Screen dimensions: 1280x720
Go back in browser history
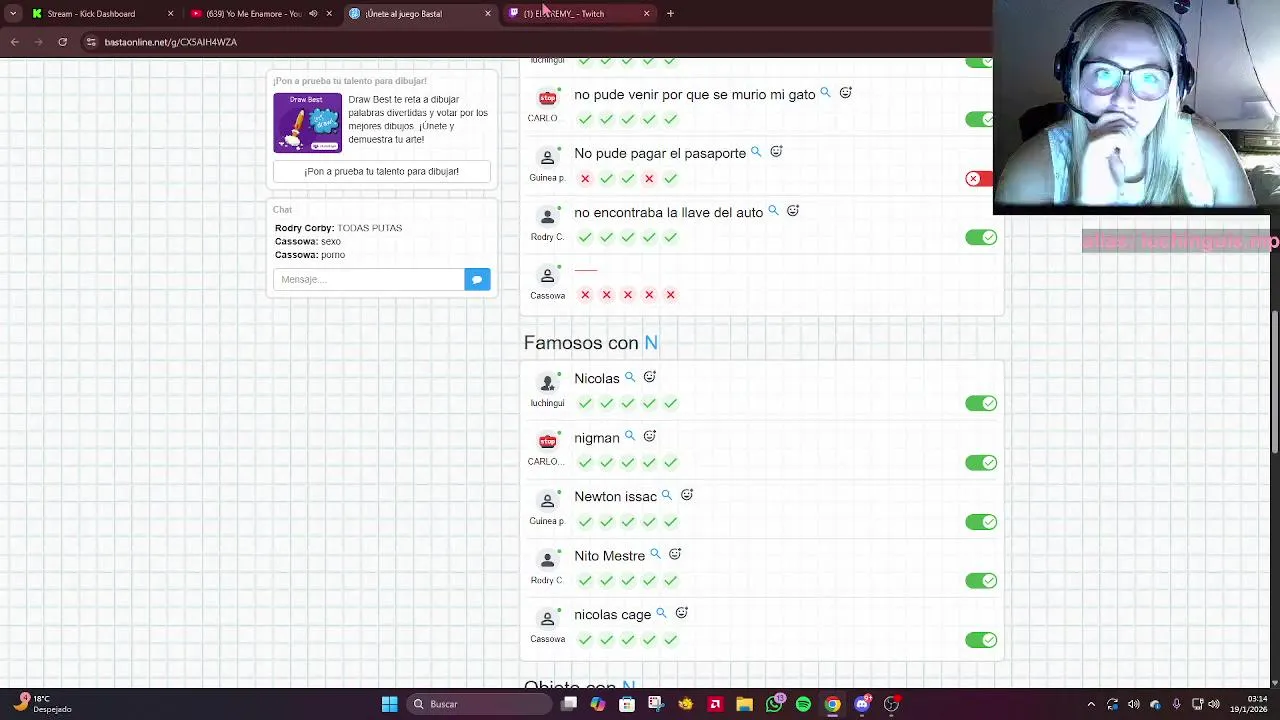pos(14,42)
